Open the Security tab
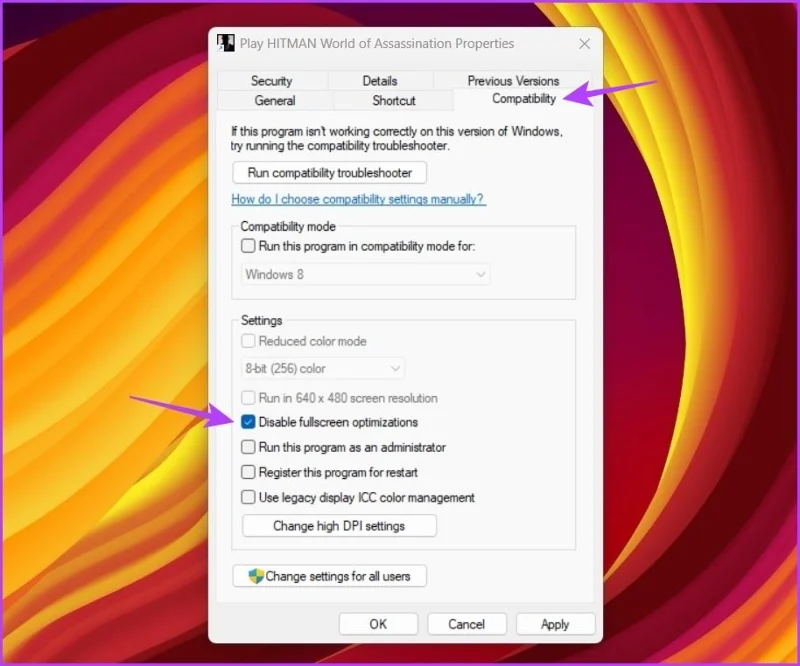 point(271,81)
